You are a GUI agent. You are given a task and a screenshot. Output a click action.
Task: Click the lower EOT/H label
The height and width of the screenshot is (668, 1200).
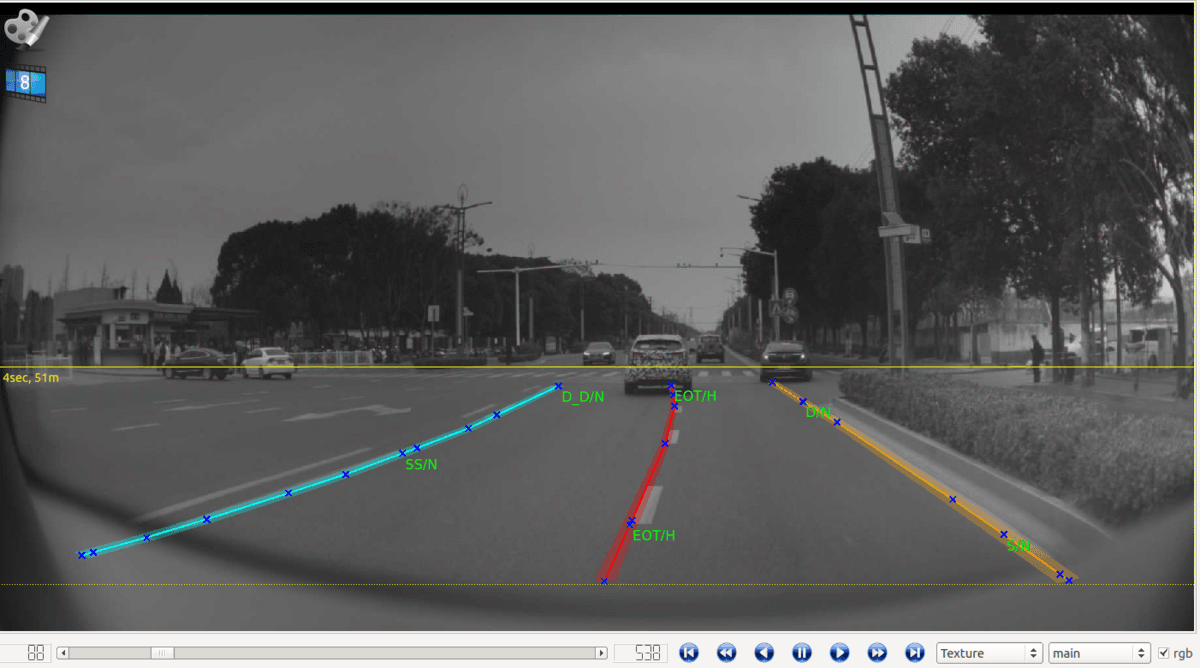[654, 535]
